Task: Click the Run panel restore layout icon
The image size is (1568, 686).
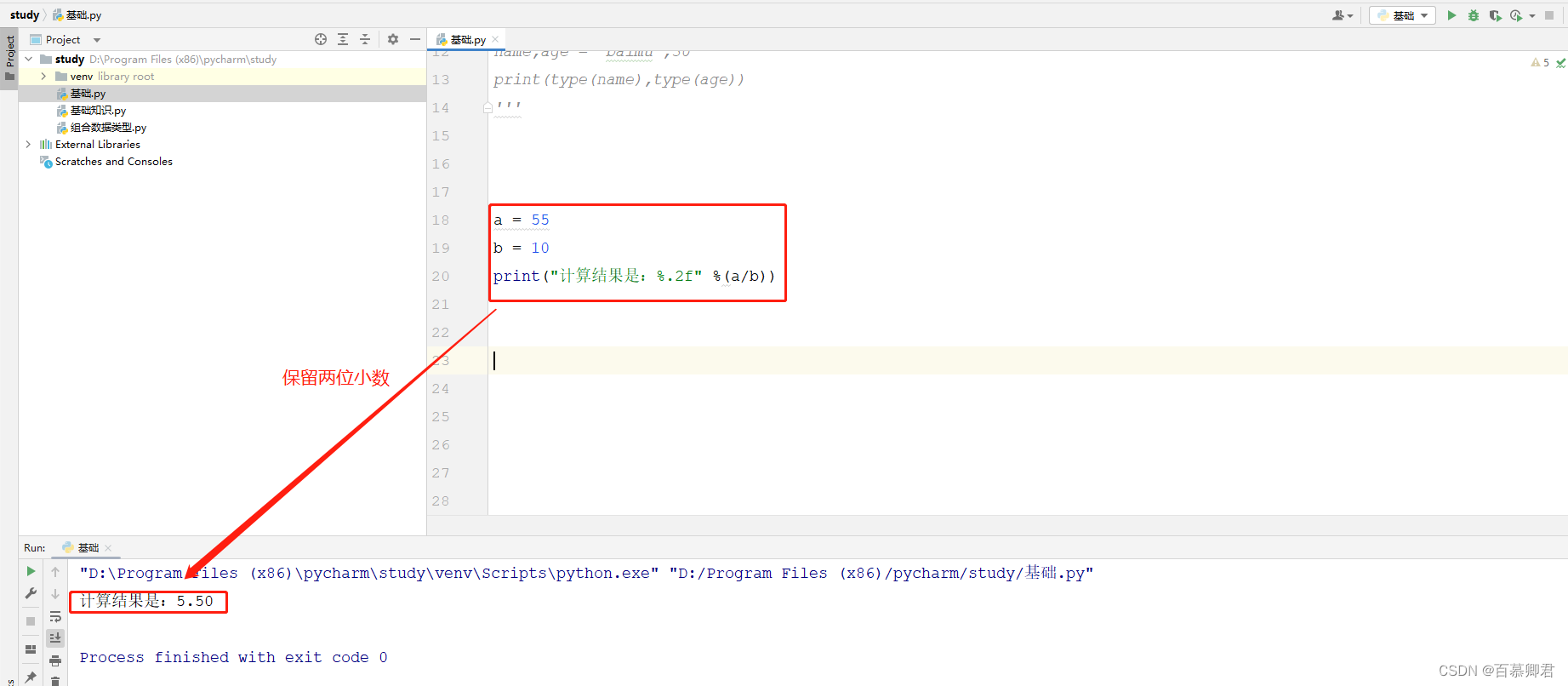Action: point(31,649)
